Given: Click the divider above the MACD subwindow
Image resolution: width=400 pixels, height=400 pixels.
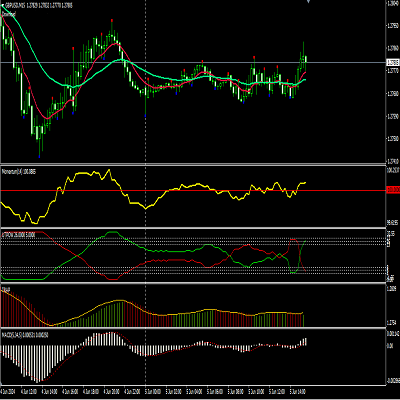Looking at the screenshot, I should (x=193, y=328).
